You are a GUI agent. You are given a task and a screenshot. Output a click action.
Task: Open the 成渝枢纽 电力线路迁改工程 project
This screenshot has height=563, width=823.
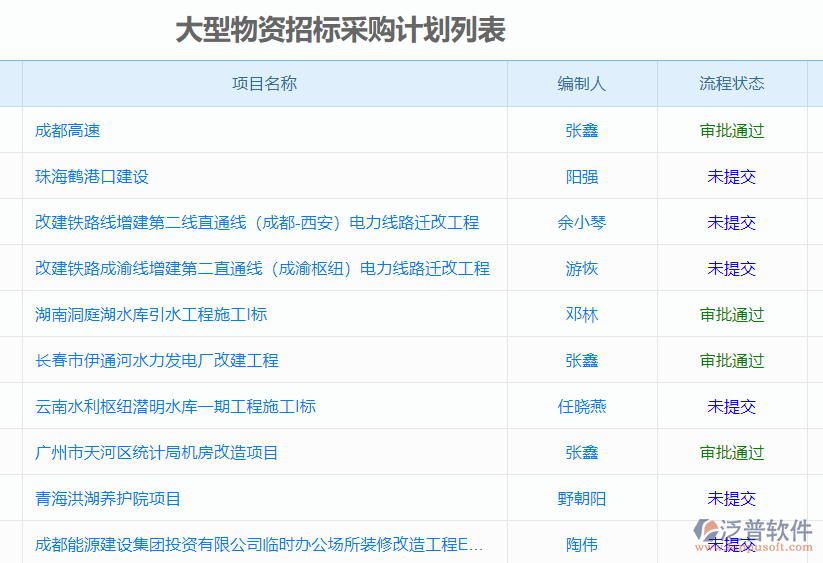click(x=262, y=268)
